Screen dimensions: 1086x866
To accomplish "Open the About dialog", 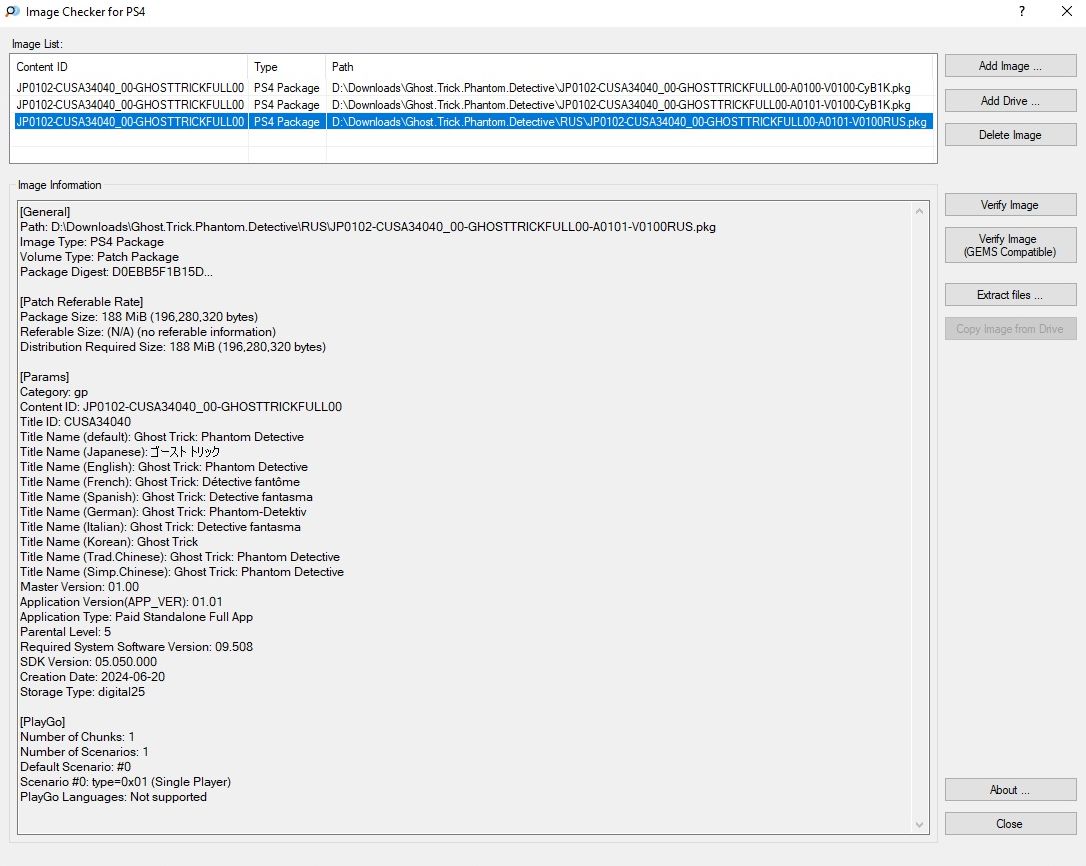I will [x=1010, y=790].
